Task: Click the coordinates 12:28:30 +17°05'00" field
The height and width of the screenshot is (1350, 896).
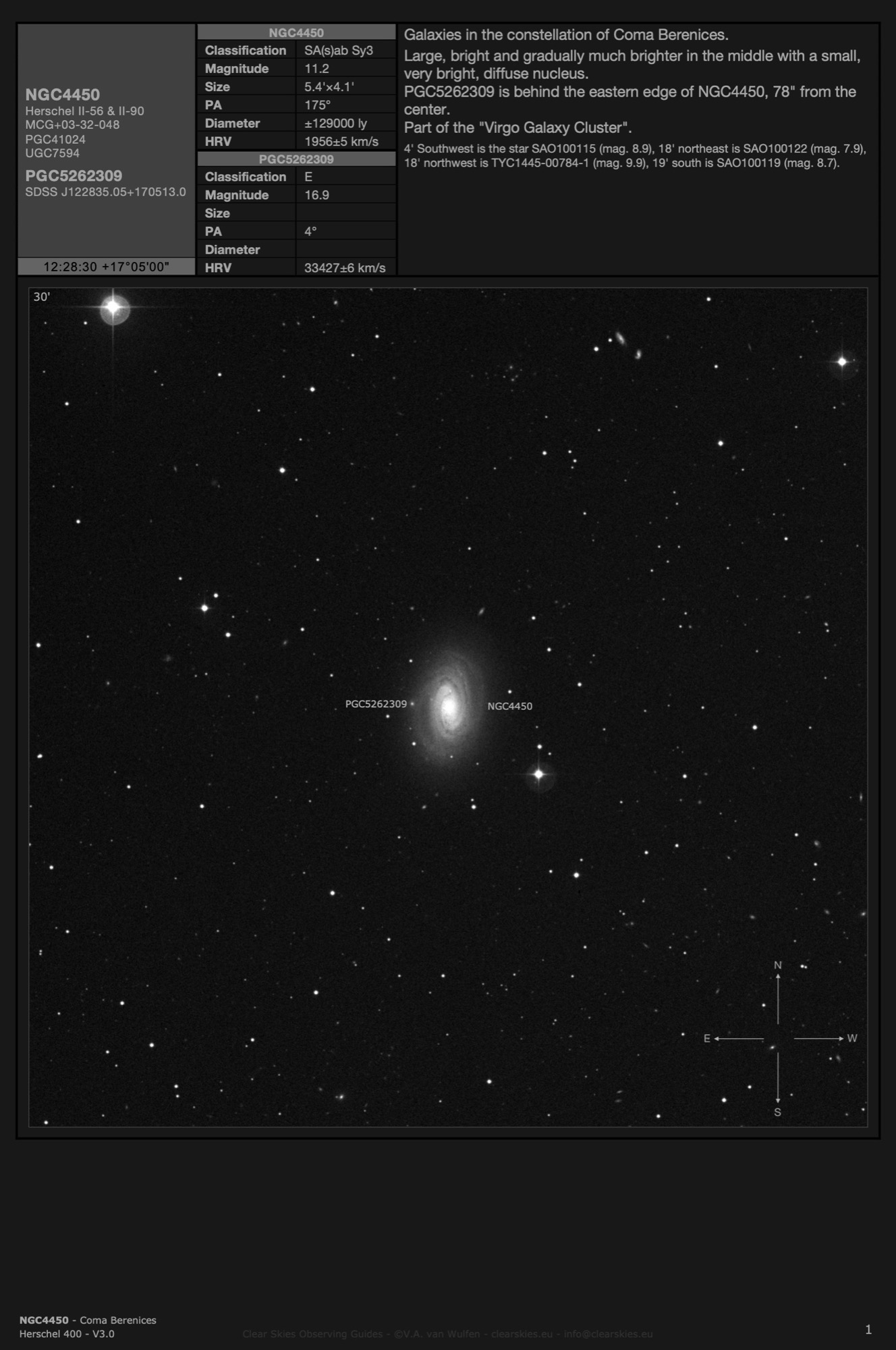Action: tap(106, 267)
